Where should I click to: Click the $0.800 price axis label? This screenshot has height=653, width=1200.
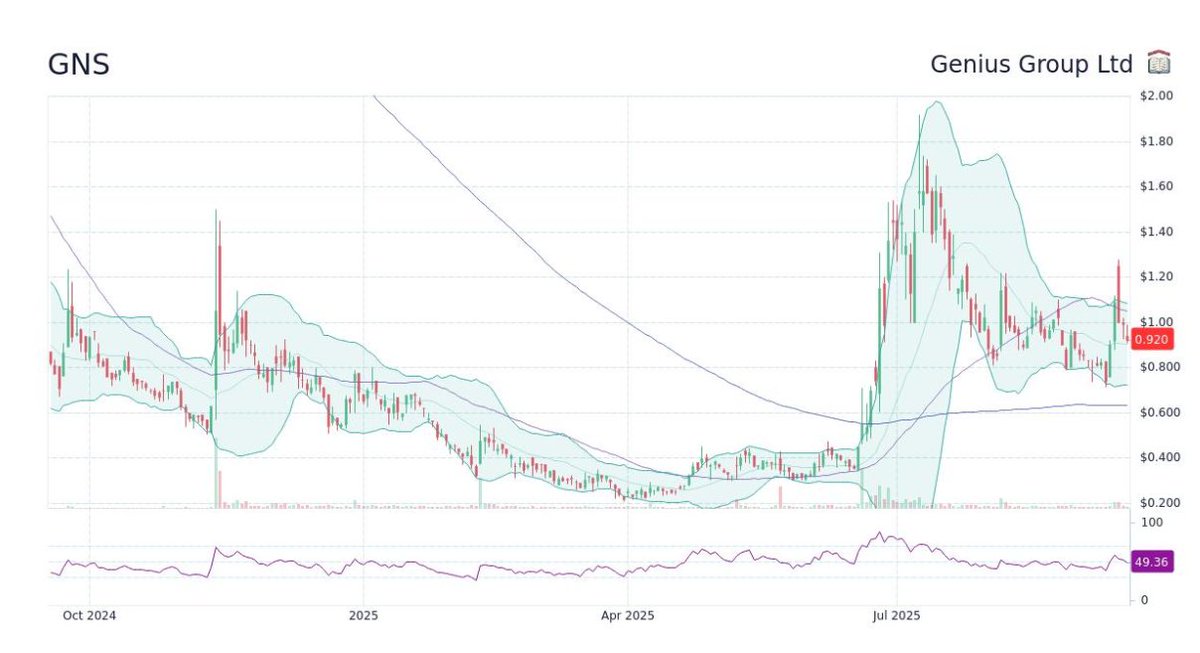pos(1158,367)
